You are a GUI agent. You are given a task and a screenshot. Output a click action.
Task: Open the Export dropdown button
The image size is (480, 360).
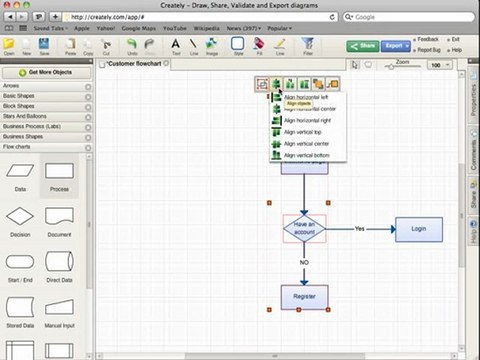(x=395, y=46)
